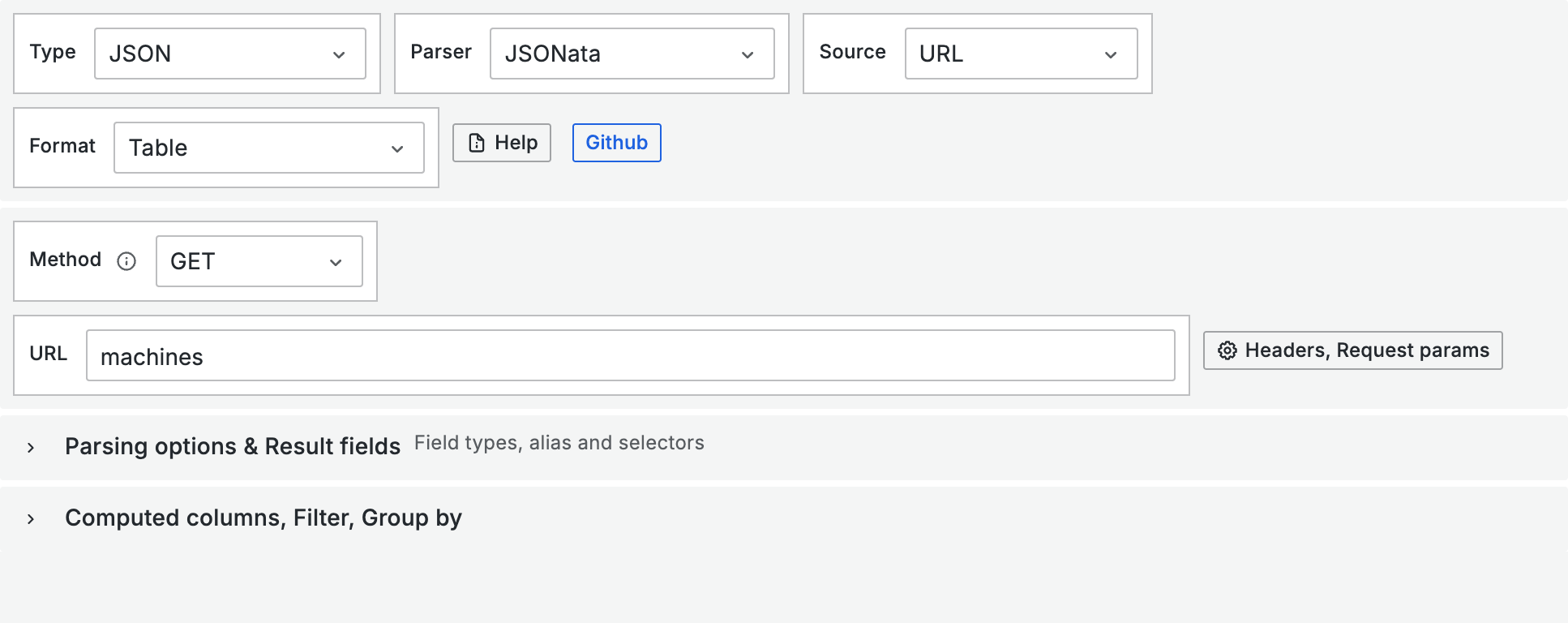Focus the URL field containing machines

629,355
